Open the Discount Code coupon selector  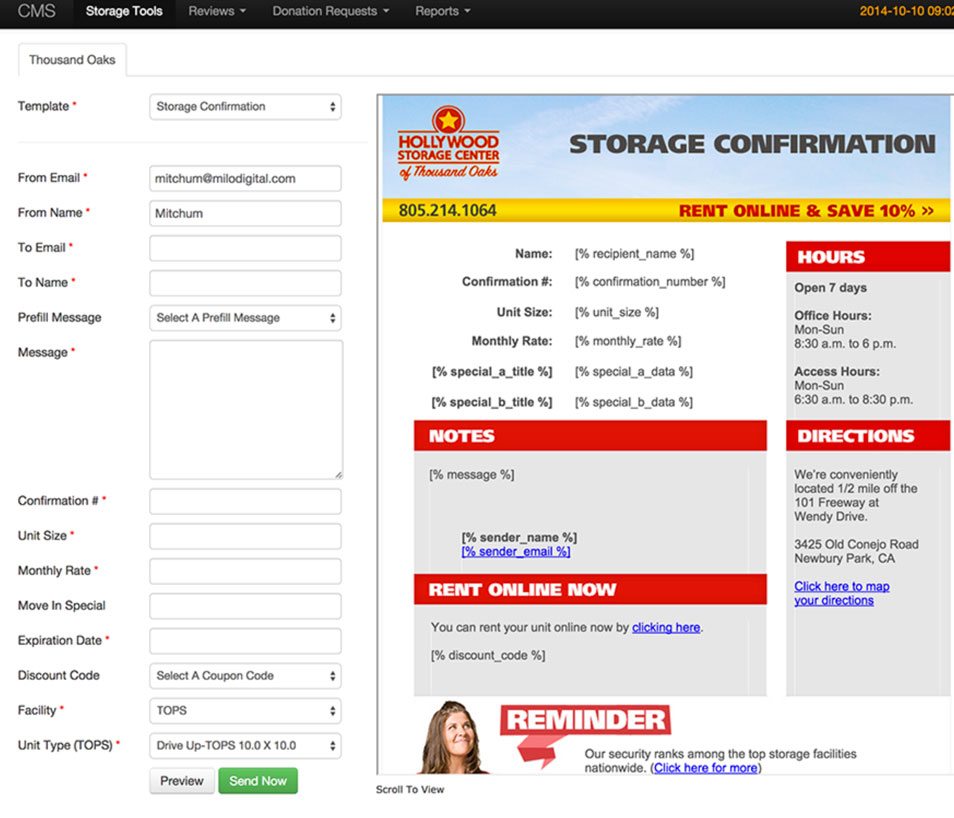(x=245, y=676)
